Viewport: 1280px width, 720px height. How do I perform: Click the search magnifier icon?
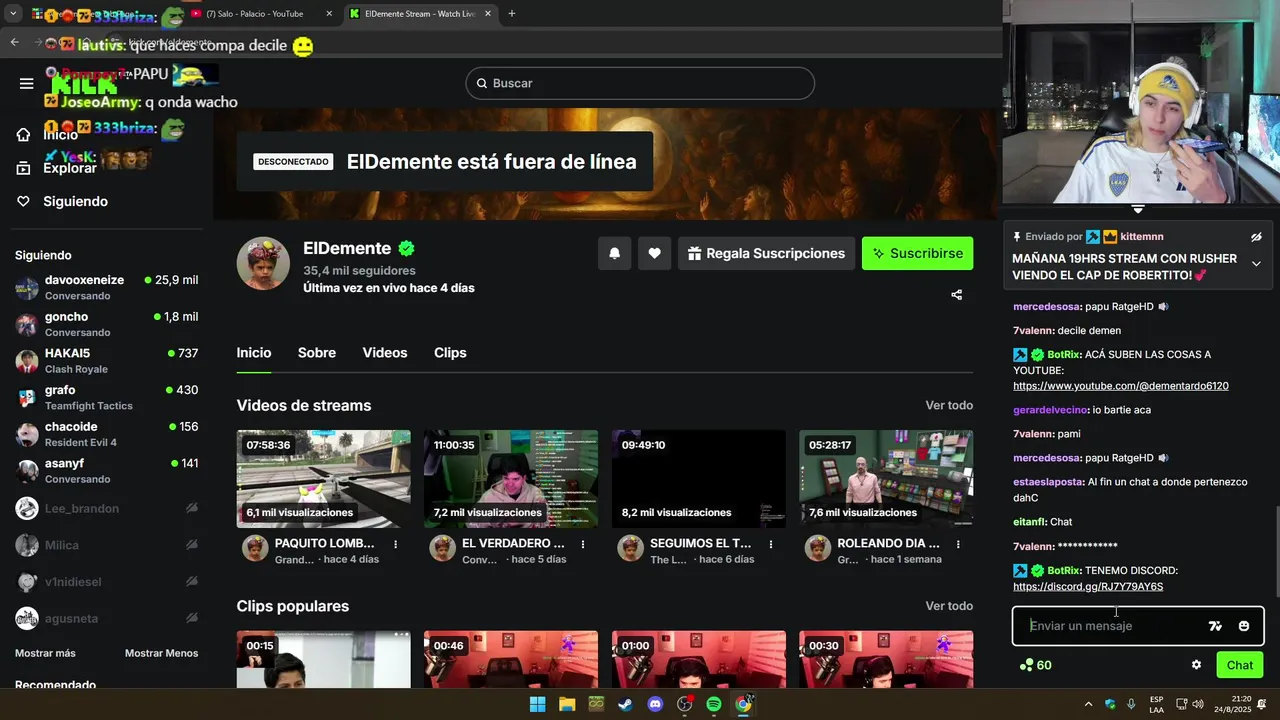(481, 83)
